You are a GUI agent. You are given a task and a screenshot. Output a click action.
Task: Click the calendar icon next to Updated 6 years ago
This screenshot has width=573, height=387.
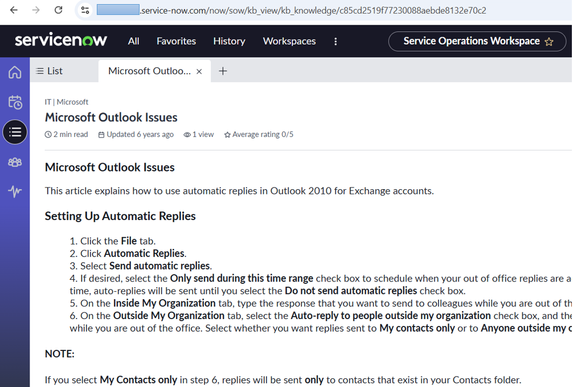(x=101, y=135)
